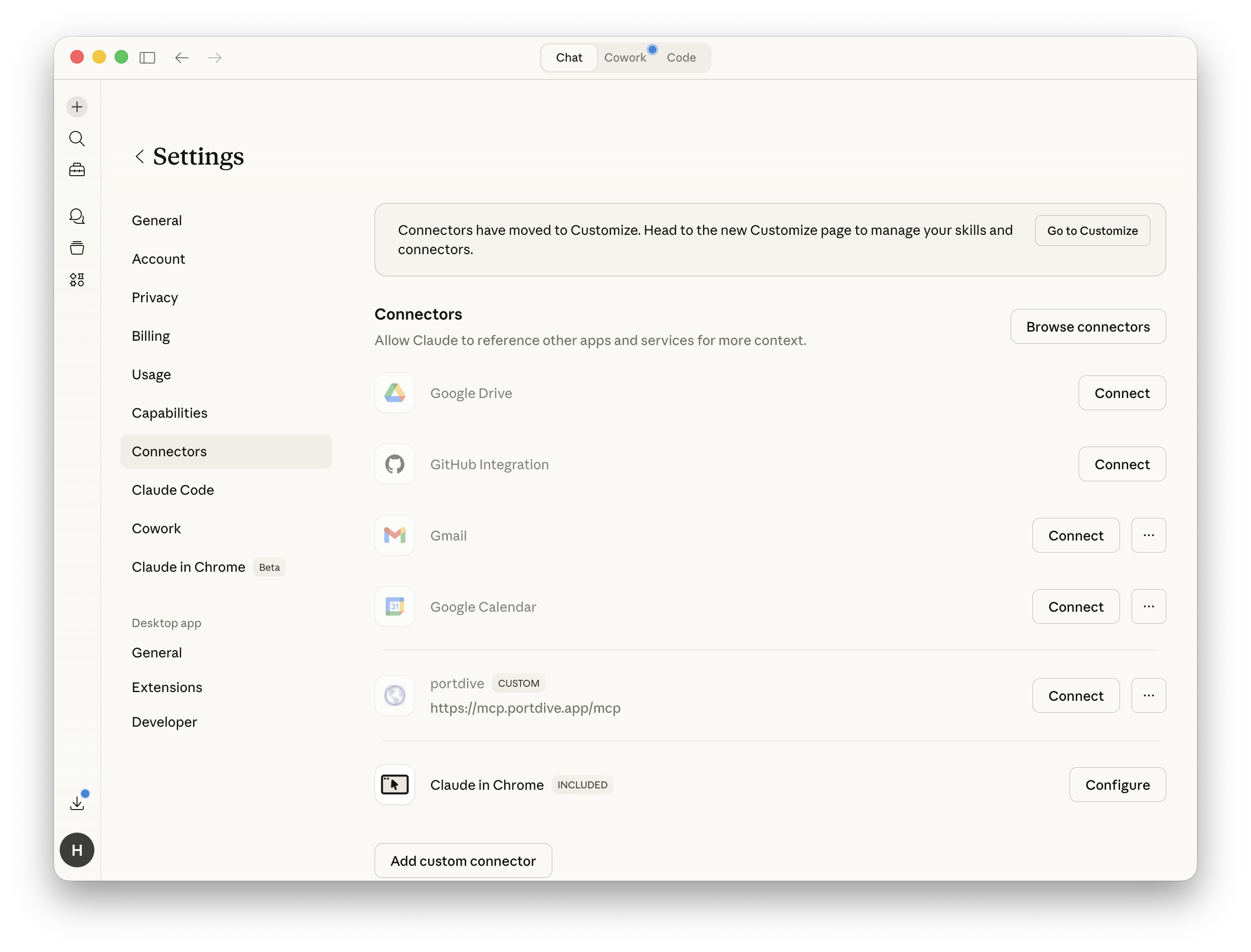This screenshot has width=1251, height=952.
Task: Connect Google Calendar
Action: (x=1075, y=606)
